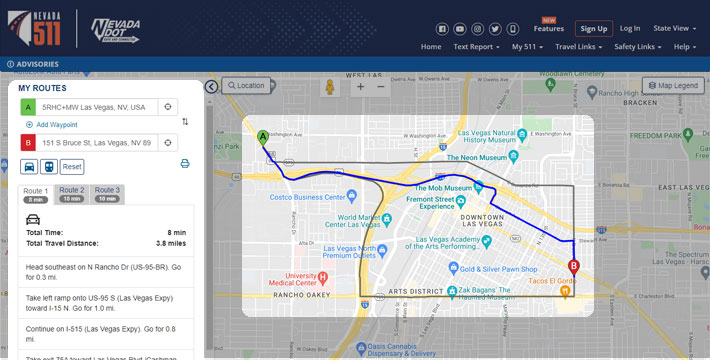Edit the destination B address field
This screenshot has width=710, height=360.
pos(97,143)
